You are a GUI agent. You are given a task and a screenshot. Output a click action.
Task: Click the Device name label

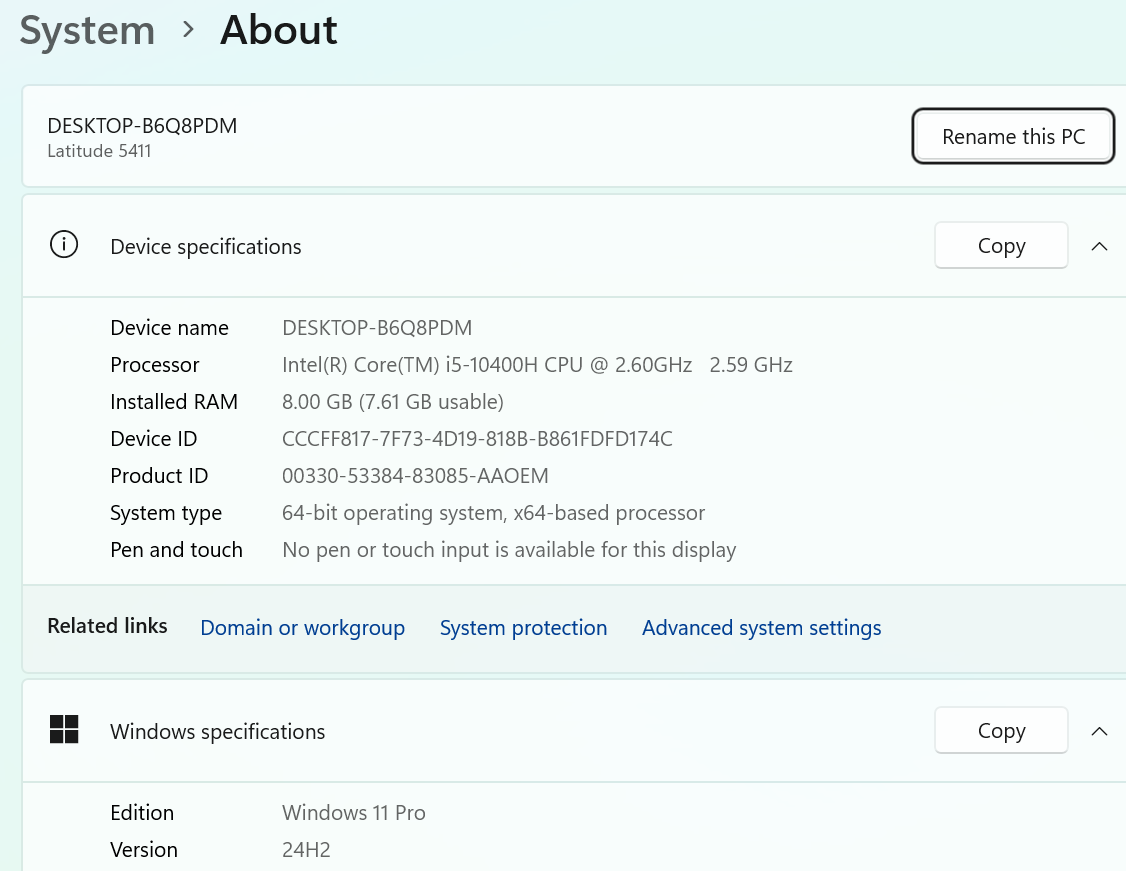point(169,328)
